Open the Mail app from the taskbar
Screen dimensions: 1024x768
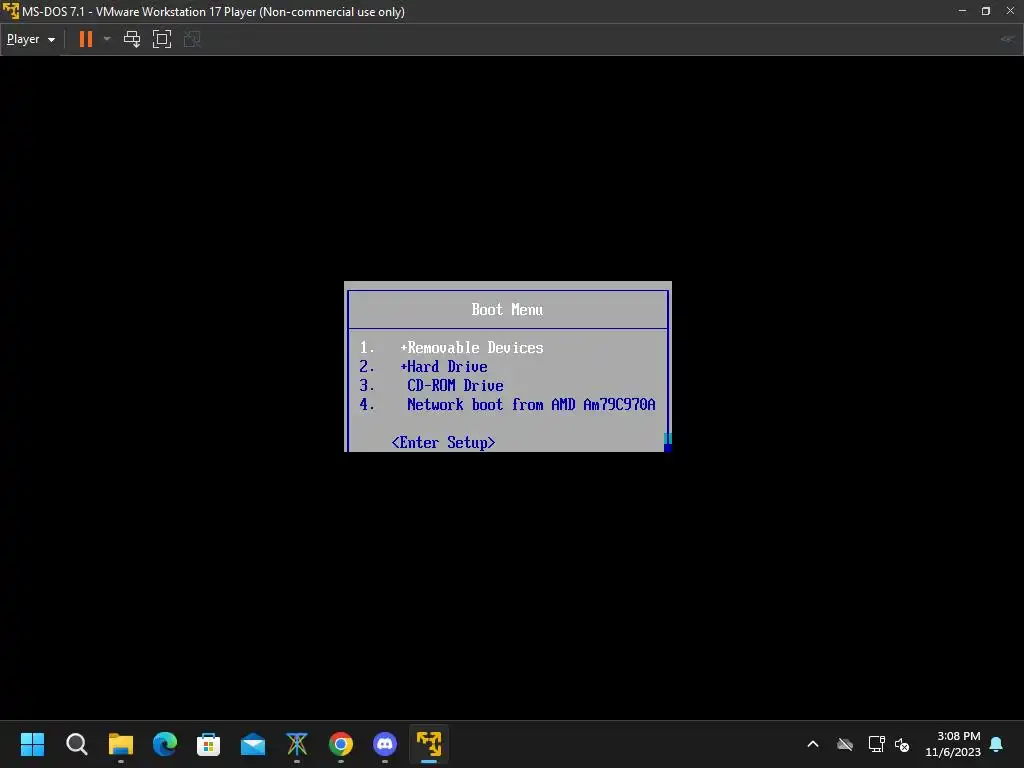(253, 744)
